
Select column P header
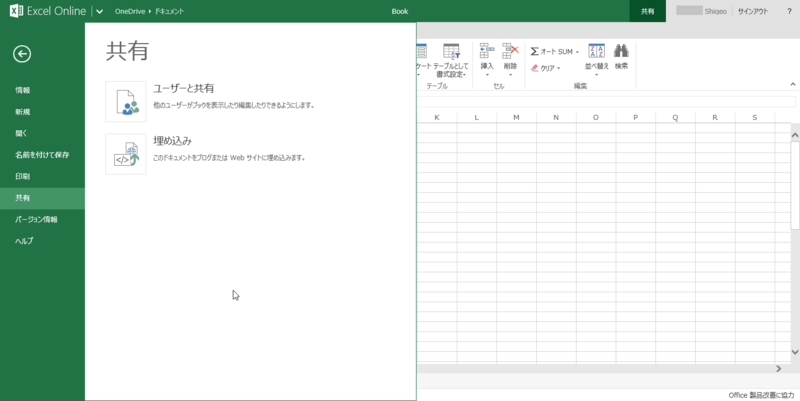[x=635, y=117]
